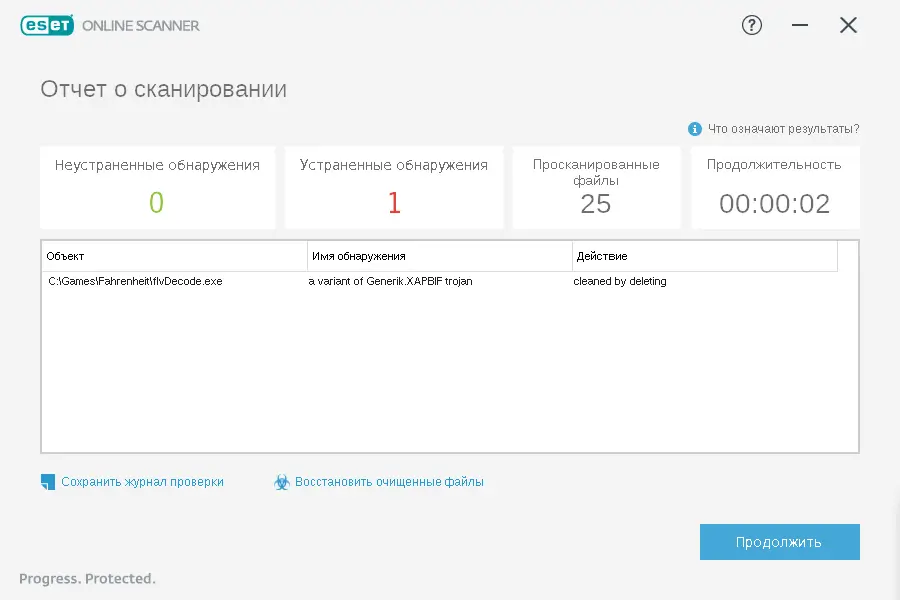This screenshot has height=600, width=900.
Task: Click the save log icon
Action: pyautogui.click(x=48, y=482)
